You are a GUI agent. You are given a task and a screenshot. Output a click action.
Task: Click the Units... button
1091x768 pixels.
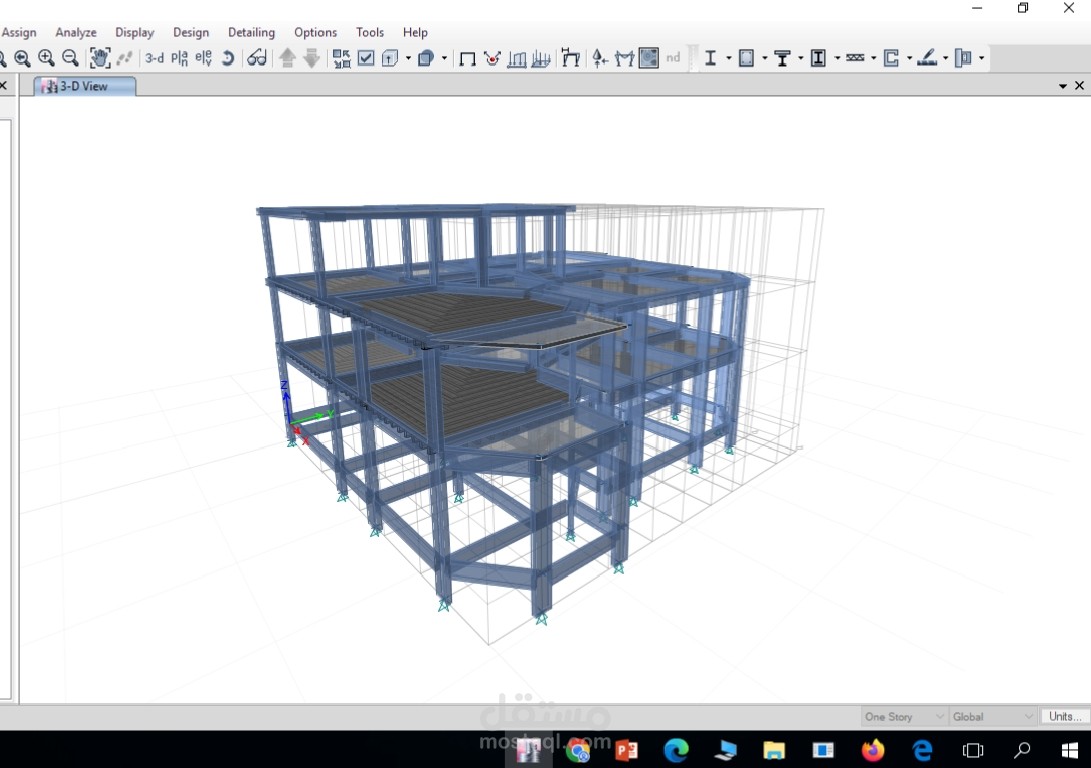point(1065,717)
